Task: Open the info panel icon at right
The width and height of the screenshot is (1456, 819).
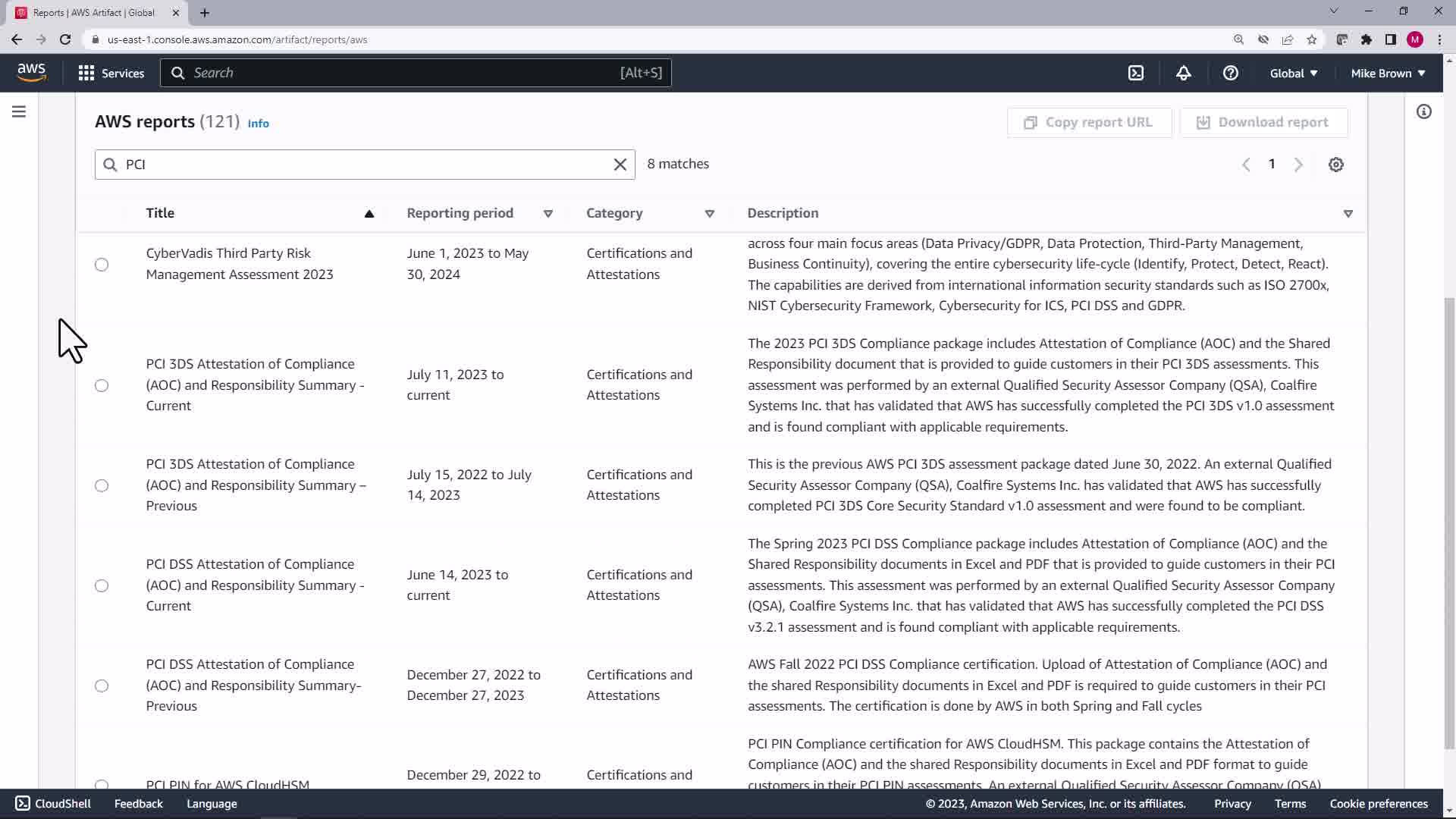Action: (x=1423, y=111)
